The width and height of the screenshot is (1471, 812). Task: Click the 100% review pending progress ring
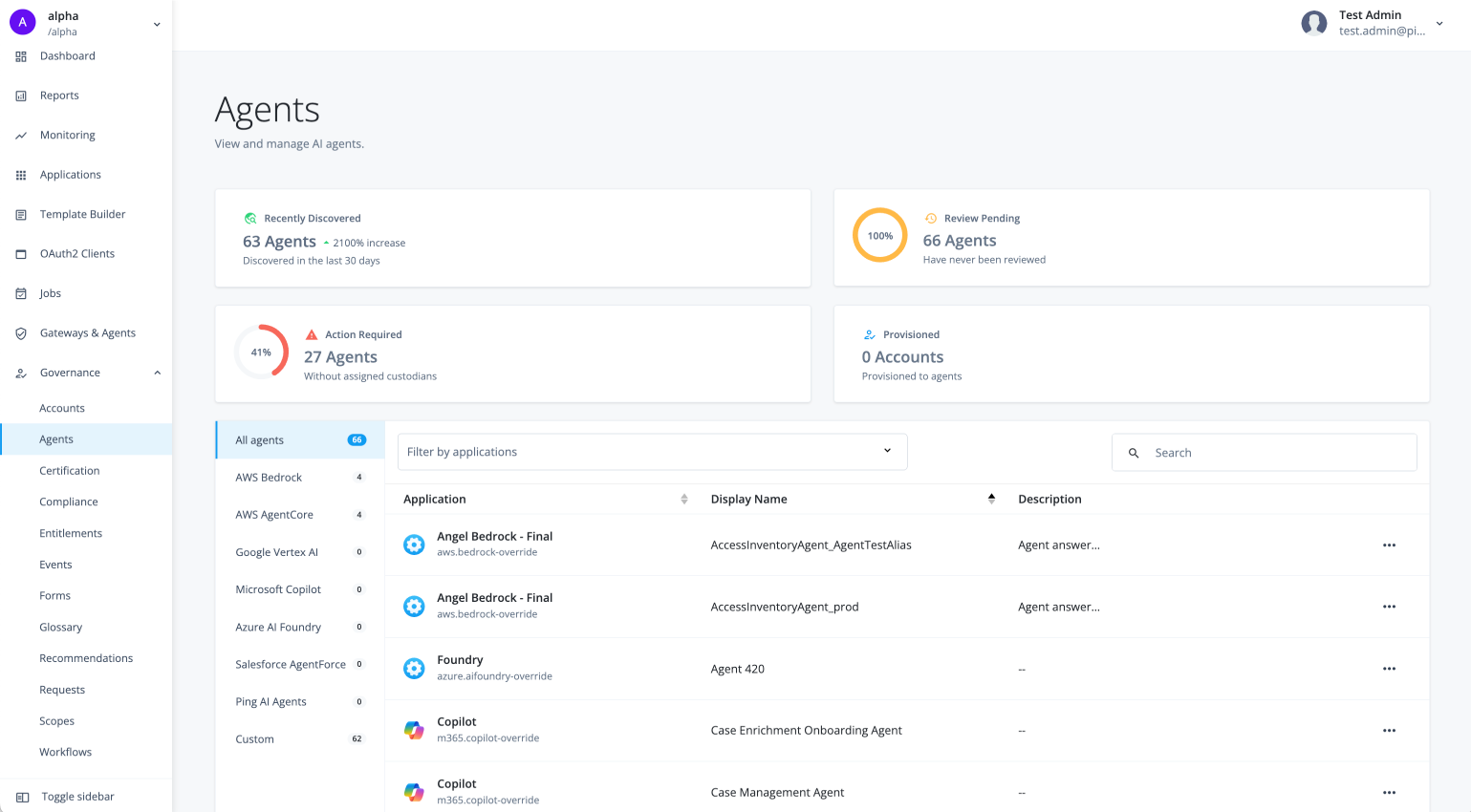tap(880, 235)
